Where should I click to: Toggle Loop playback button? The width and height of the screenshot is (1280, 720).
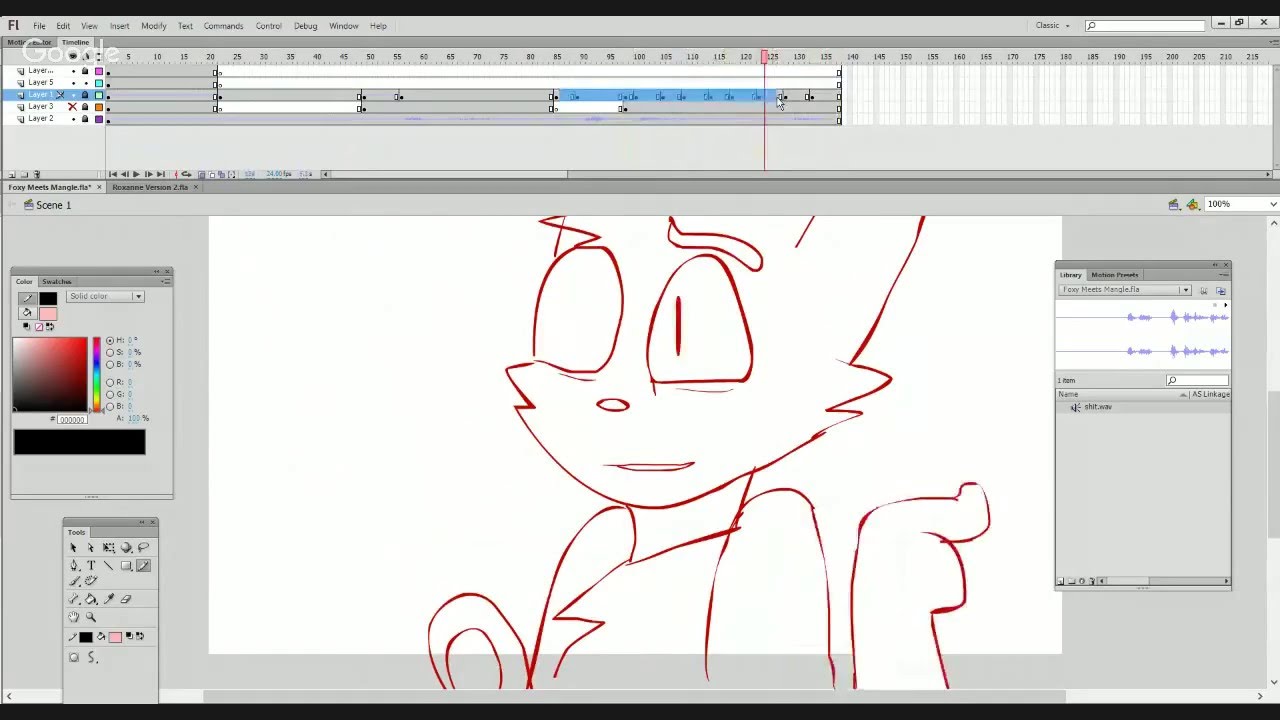[x=186, y=174]
